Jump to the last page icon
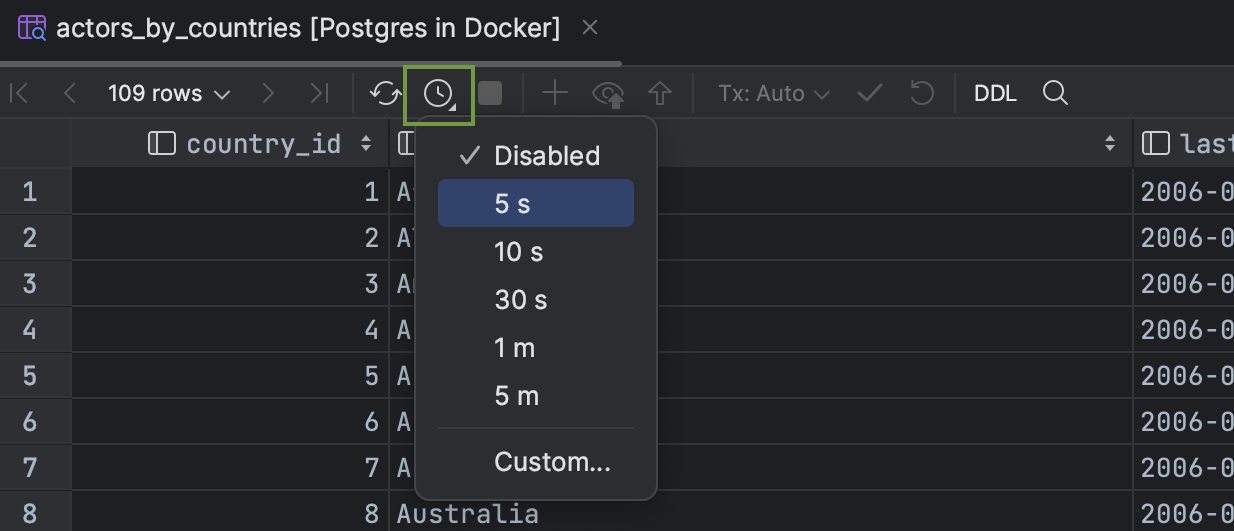Viewport: 1234px width, 531px height. [x=319, y=94]
